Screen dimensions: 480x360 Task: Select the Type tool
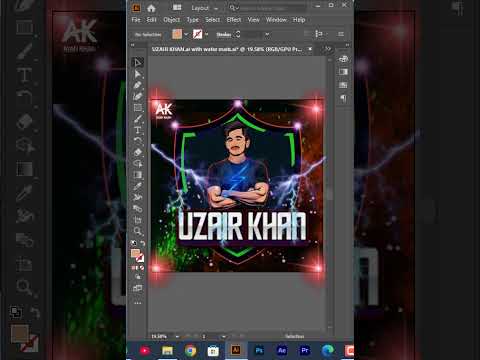pos(138,130)
